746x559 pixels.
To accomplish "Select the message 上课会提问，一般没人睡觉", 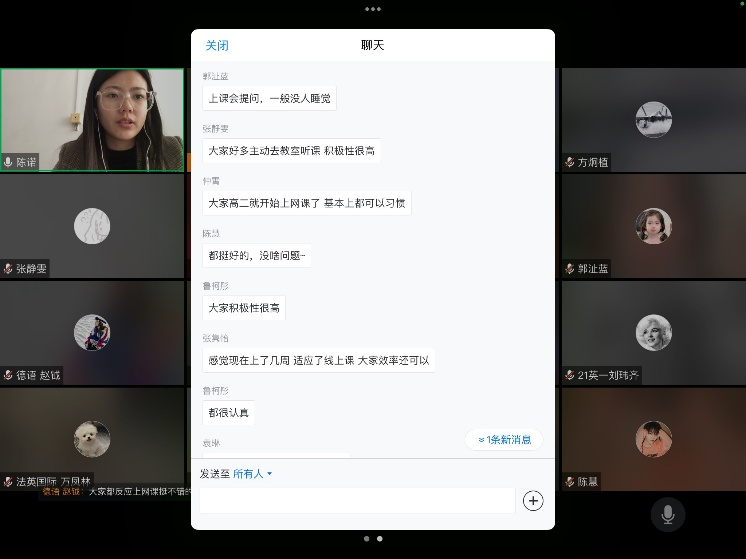I will tap(269, 98).
